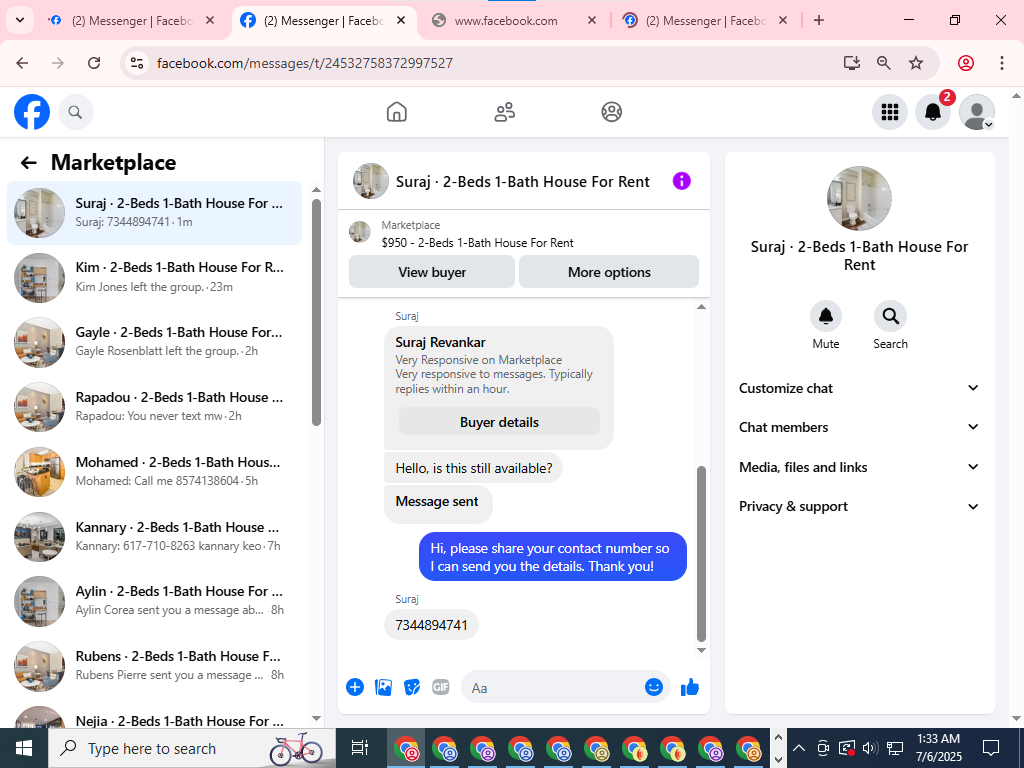This screenshot has height=768, width=1024.
Task: Show hidden system tray icons chevron
Action: 799,748
